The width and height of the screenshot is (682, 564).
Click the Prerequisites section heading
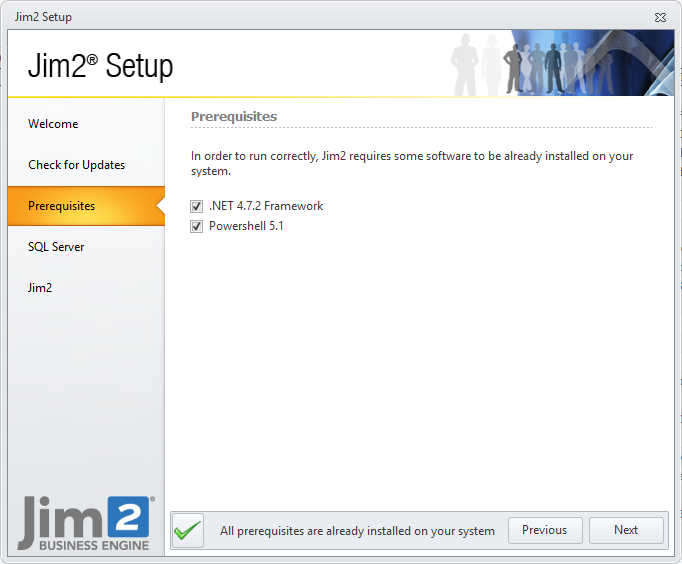234,117
